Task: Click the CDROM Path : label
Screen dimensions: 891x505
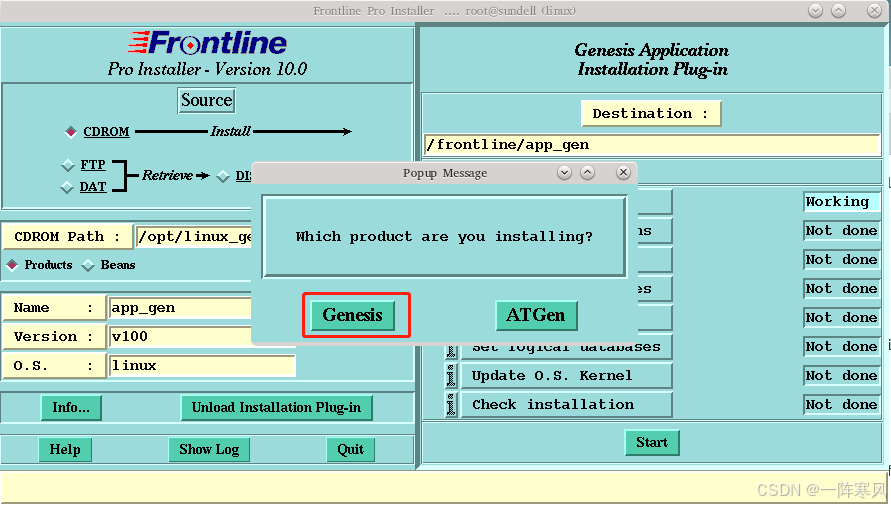Action: (67, 236)
